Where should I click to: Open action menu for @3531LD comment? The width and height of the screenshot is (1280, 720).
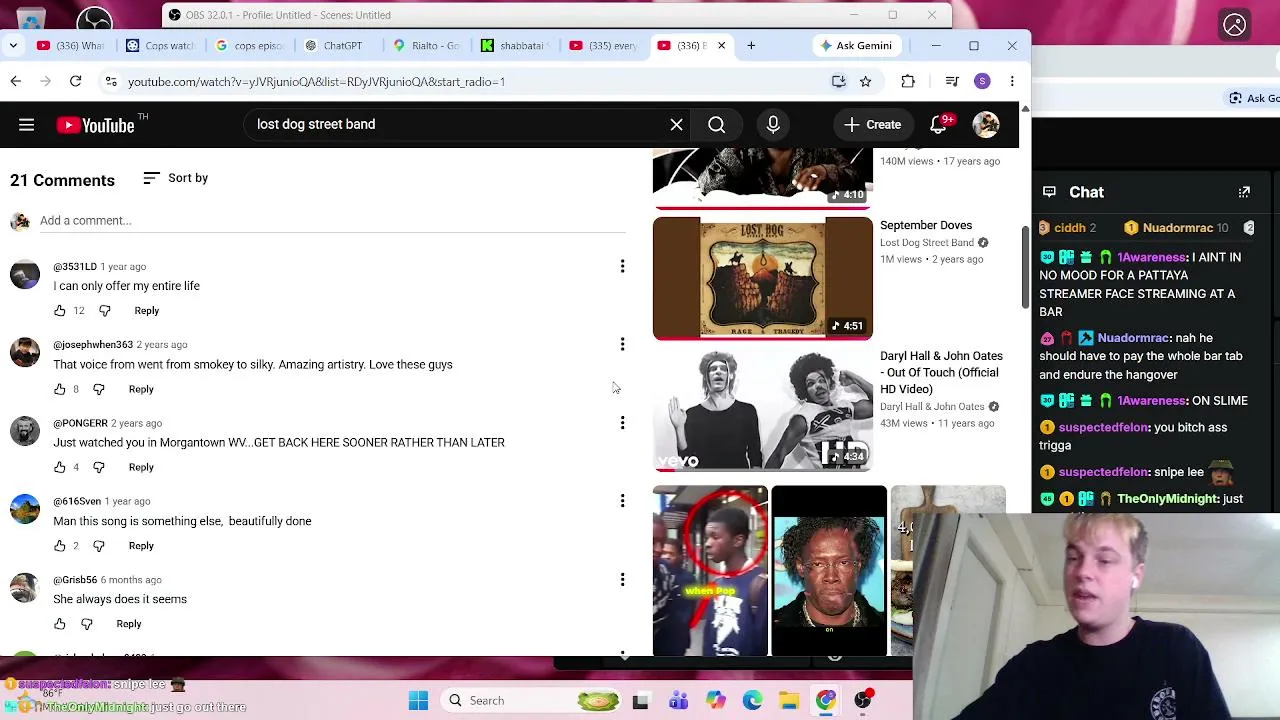click(622, 267)
